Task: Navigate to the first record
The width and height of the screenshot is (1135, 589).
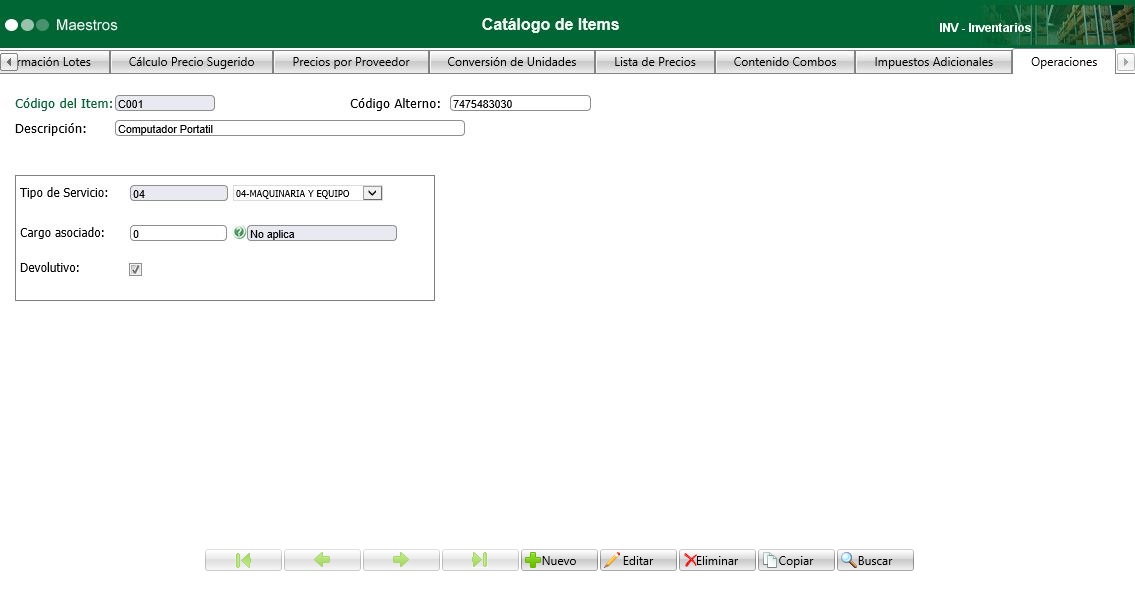Action: pos(242,560)
